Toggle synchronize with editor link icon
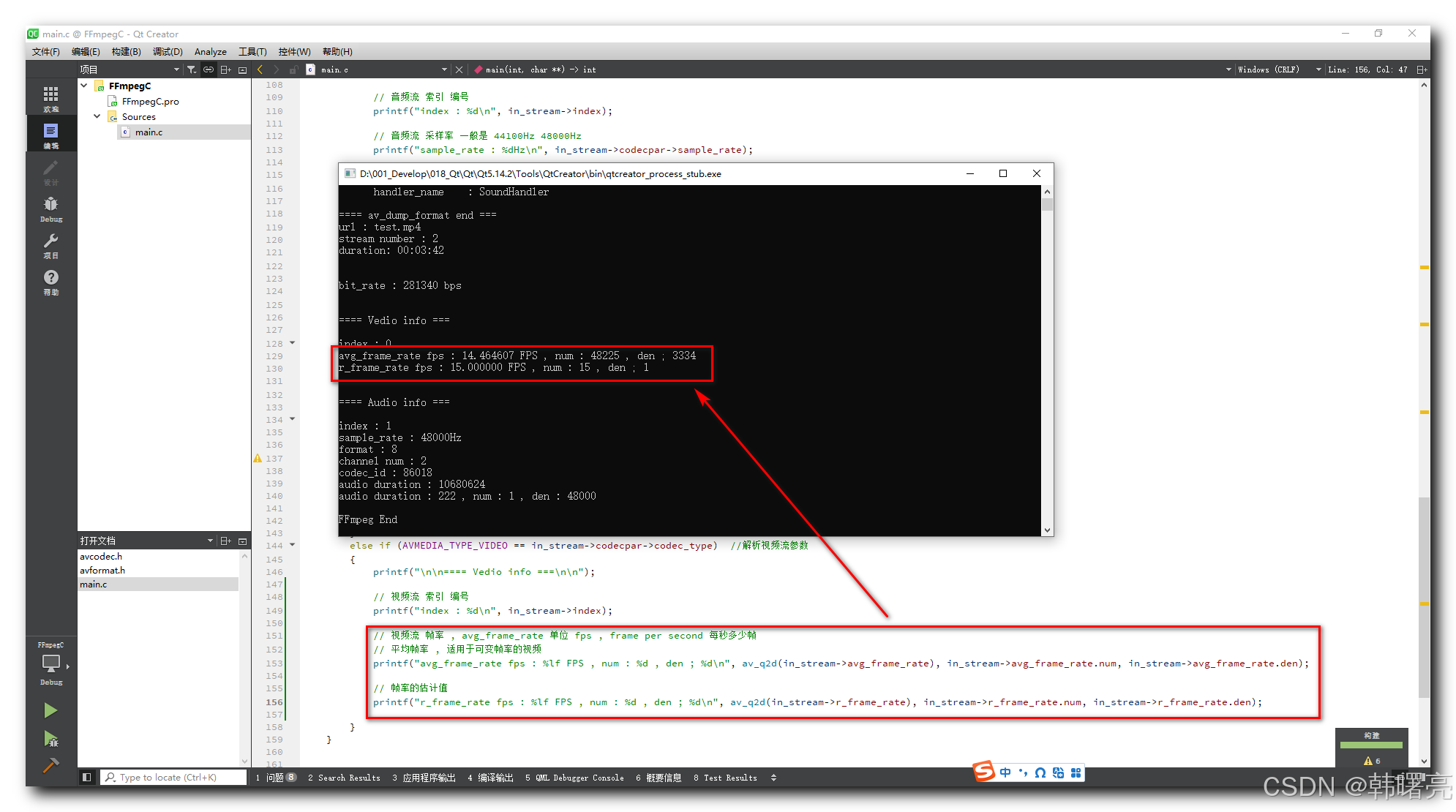The image size is (1456, 812). point(209,69)
